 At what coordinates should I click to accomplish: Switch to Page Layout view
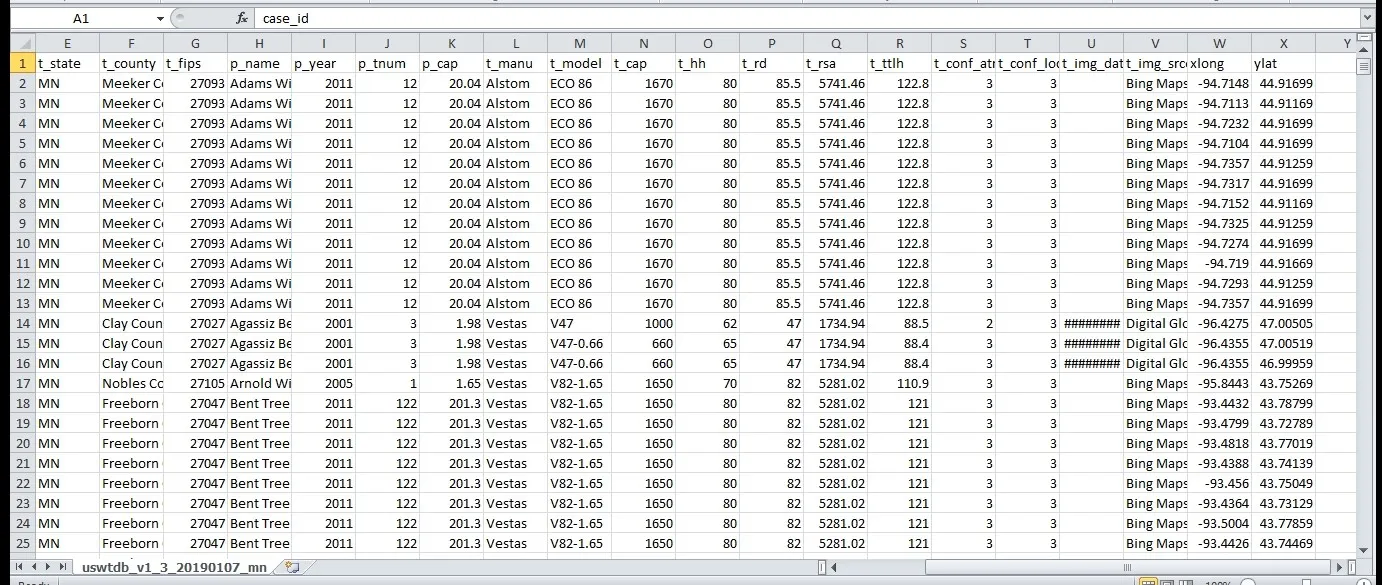(x=1166, y=582)
